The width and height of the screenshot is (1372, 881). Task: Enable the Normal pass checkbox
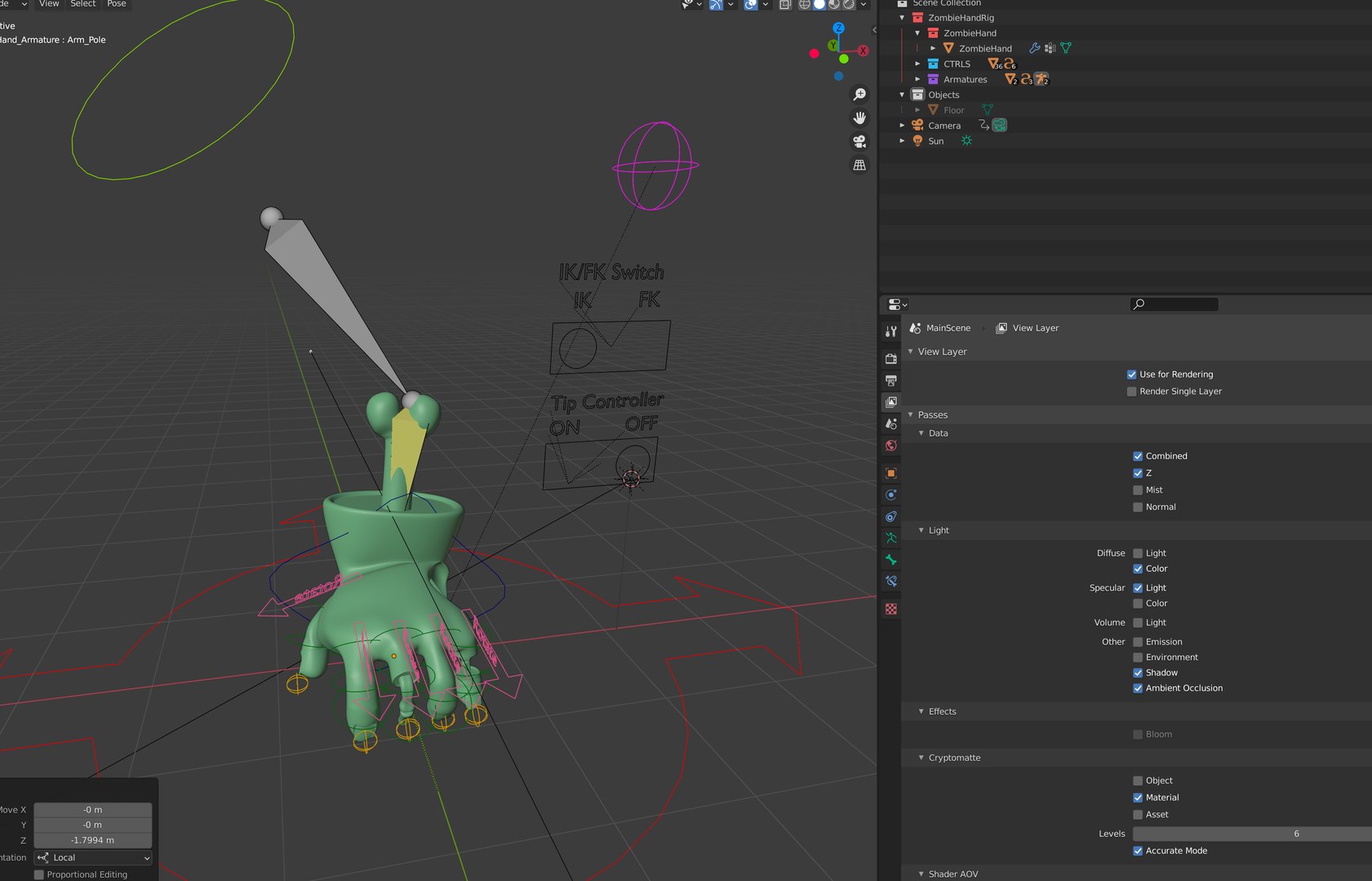(1138, 507)
